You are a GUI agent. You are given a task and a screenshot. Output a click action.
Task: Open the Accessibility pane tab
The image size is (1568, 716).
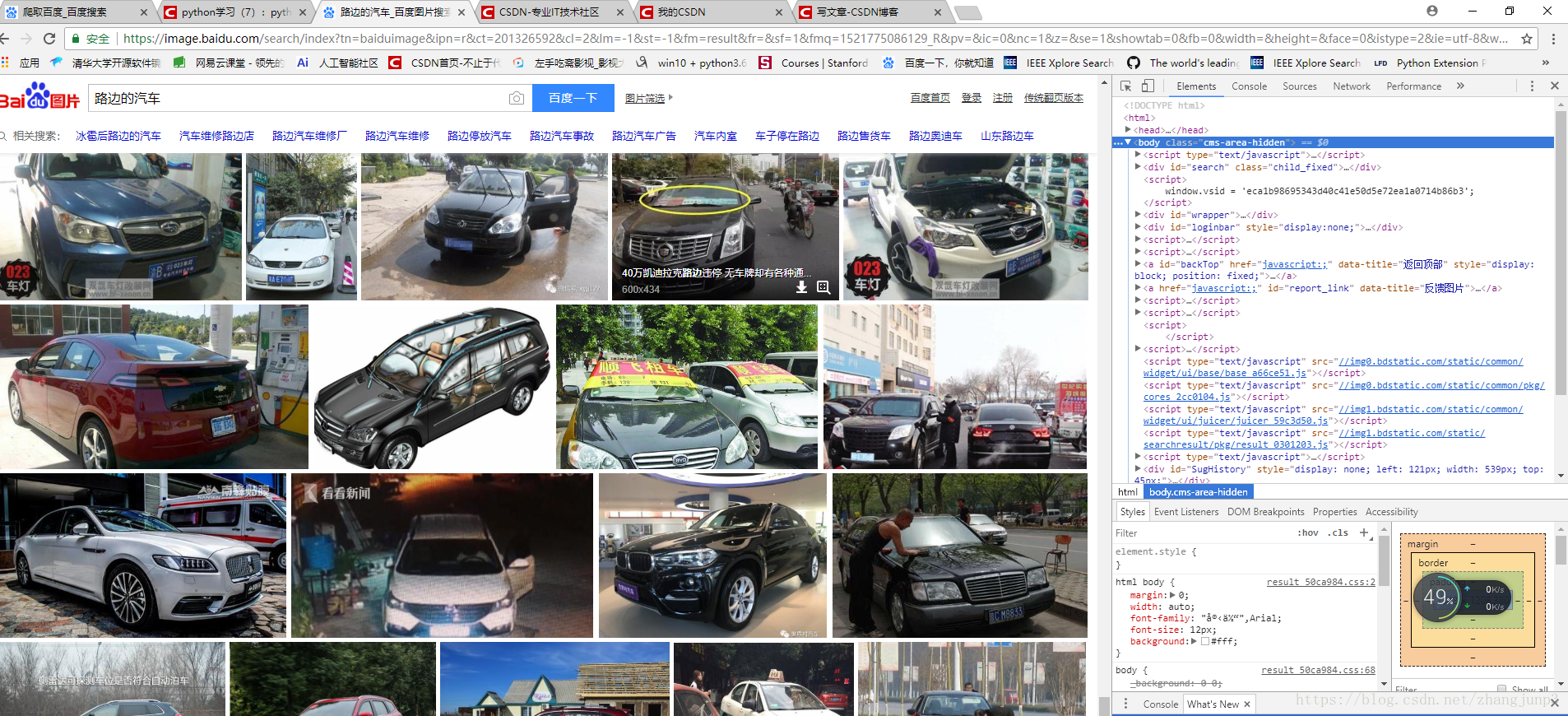tap(1391, 512)
